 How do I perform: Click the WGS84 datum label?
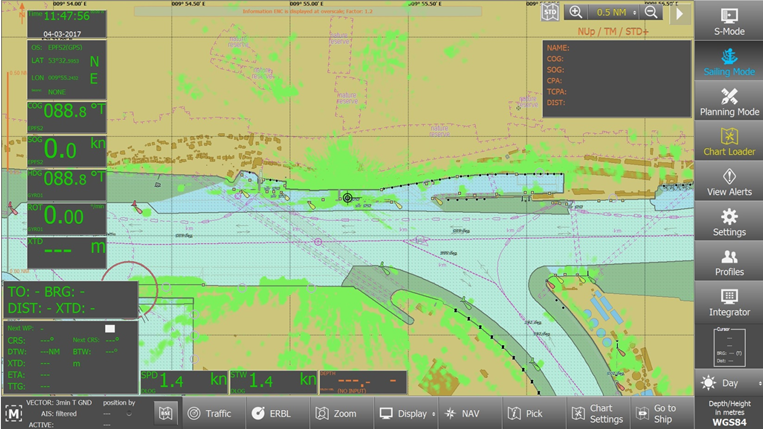pos(729,422)
